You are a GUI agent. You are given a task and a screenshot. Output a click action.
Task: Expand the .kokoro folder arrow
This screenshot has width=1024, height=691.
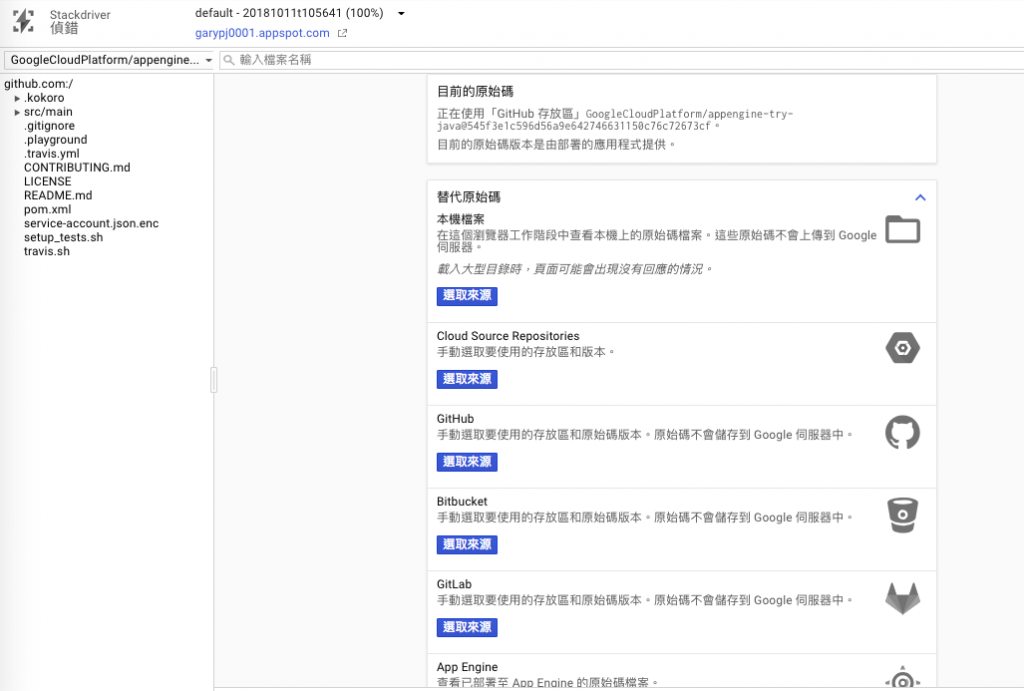click(x=17, y=99)
